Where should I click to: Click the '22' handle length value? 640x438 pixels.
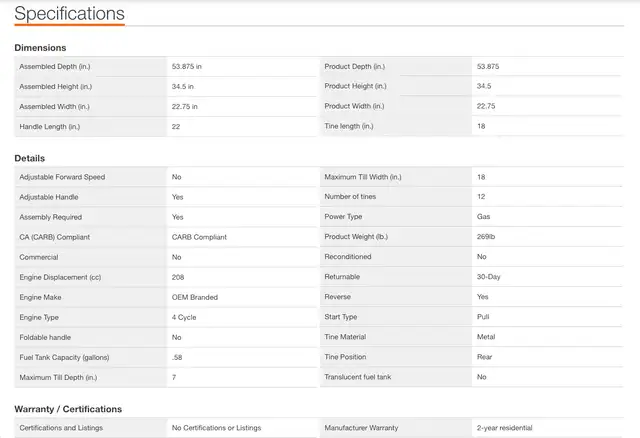[x=176, y=127]
